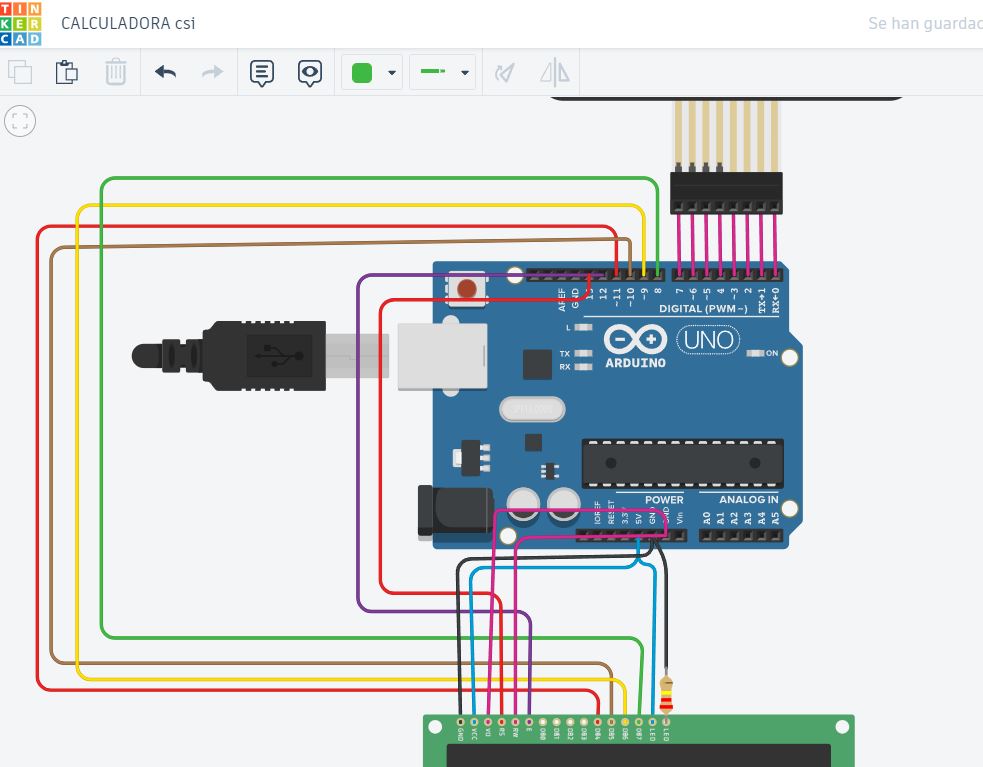This screenshot has height=767, width=983.
Task: Toggle notes visibility with the eye icon
Action: [310, 73]
